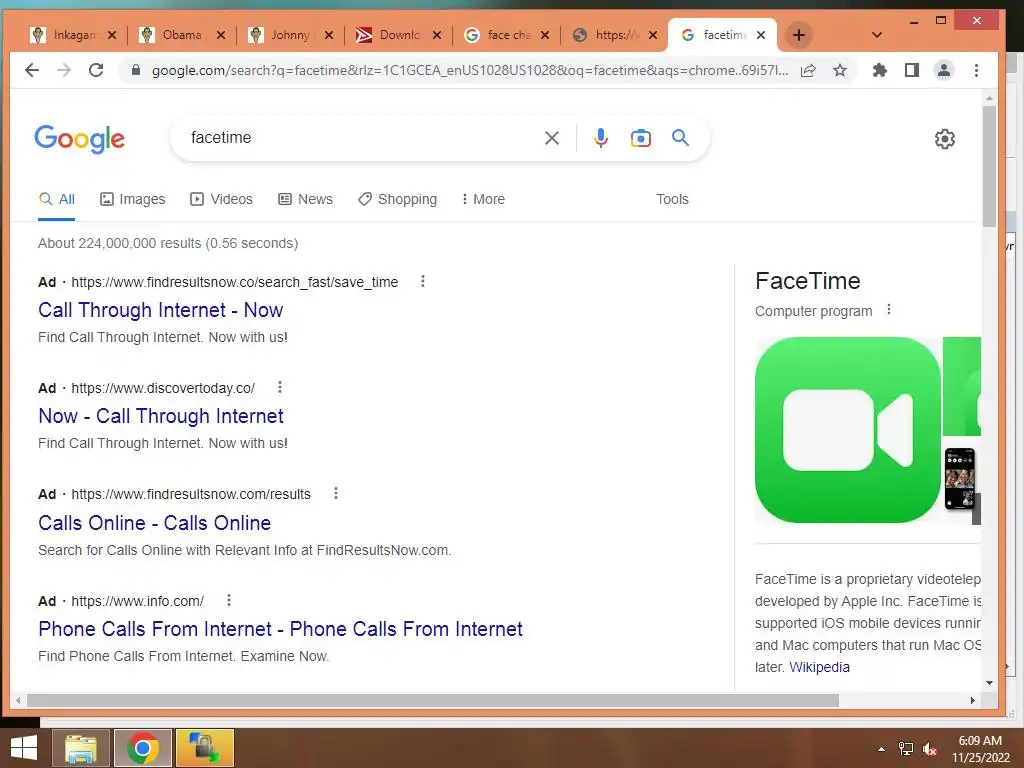Expand the More search filters
1024x768 pixels.
point(483,199)
